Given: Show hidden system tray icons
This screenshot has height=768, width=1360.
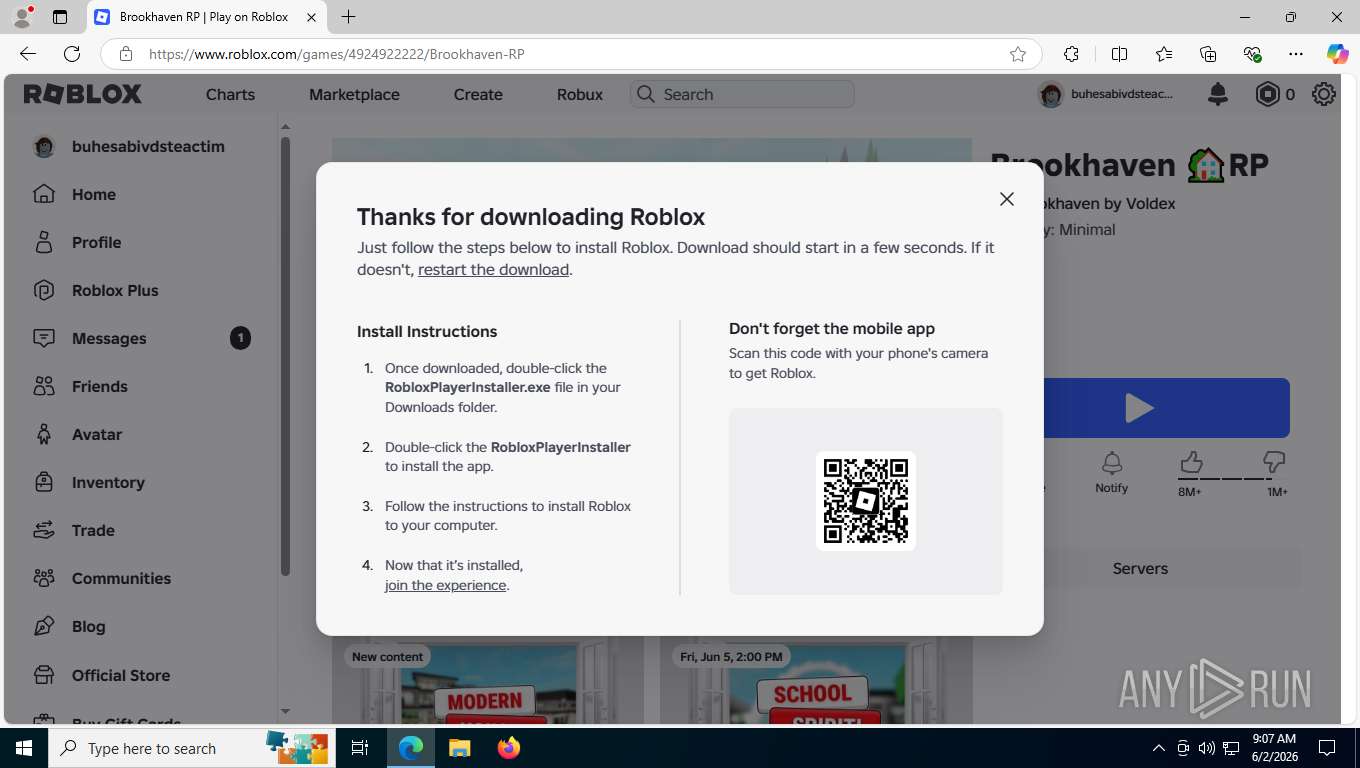Looking at the screenshot, I should (1159, 748).
